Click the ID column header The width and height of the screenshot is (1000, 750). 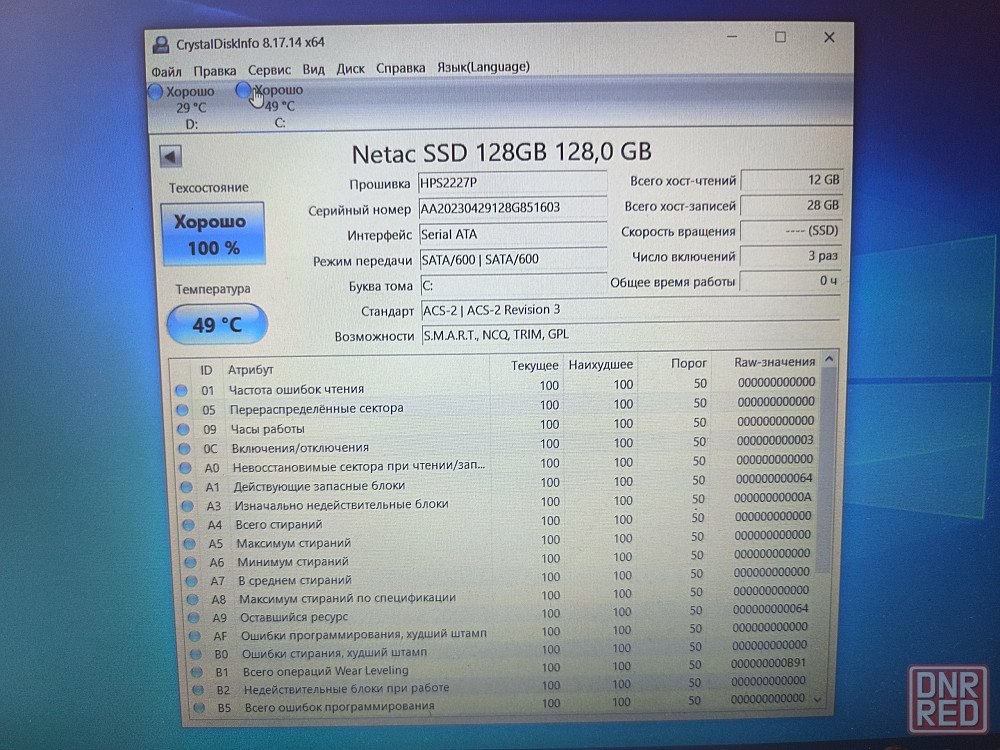(x=206, y=370)
